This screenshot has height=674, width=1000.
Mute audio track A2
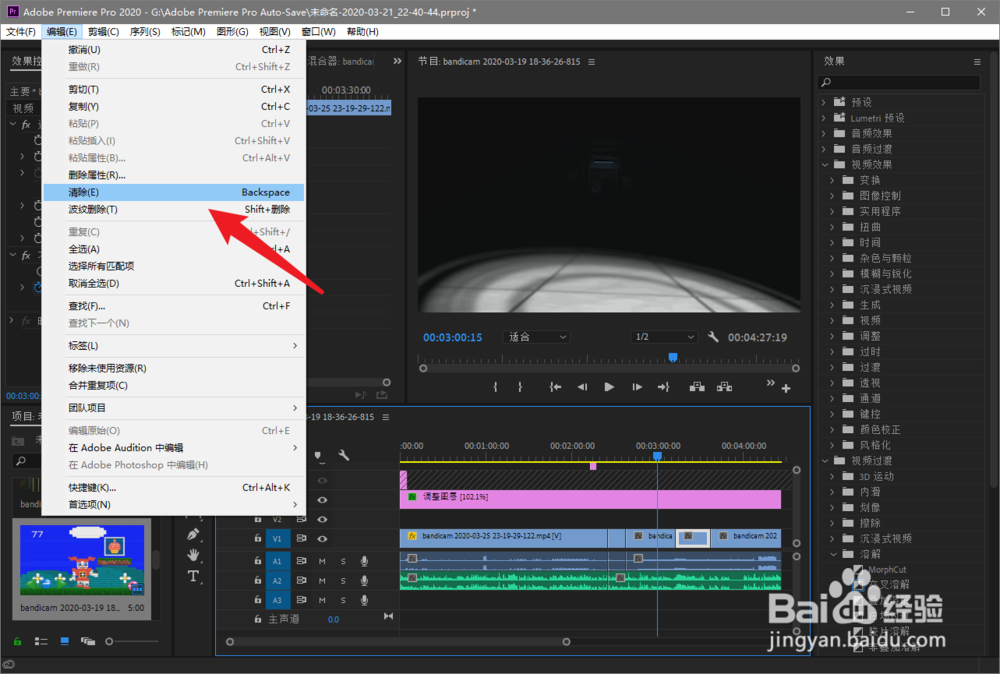point(322,580)
